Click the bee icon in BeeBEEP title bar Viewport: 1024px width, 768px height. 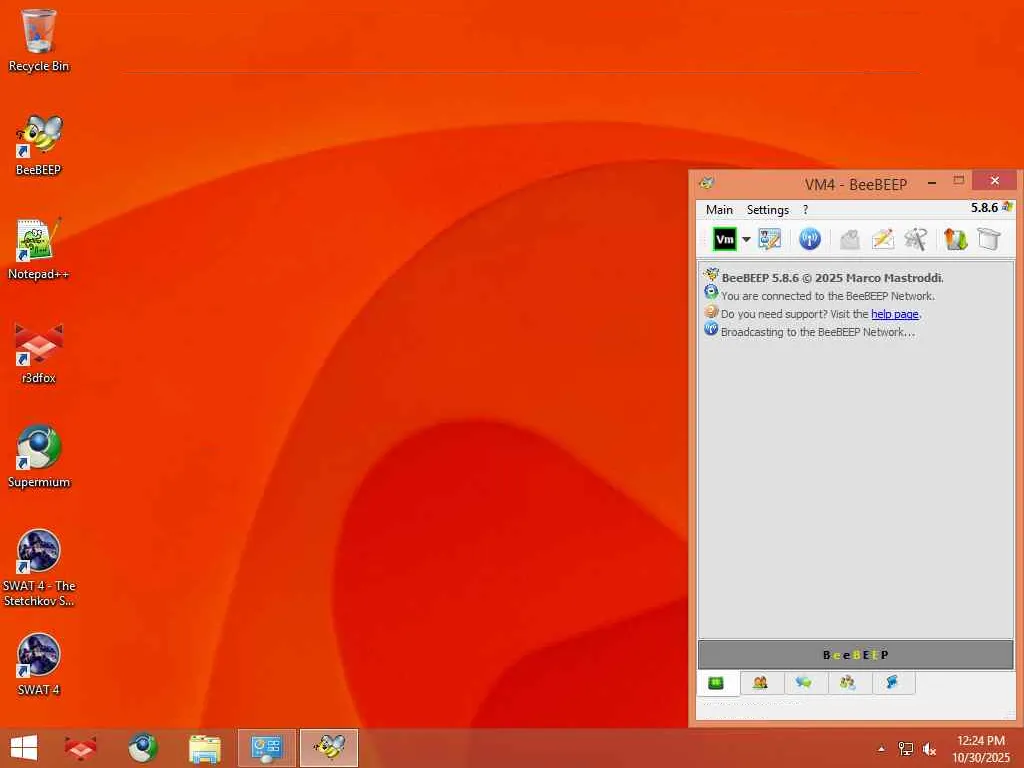[x=707, y=184]
